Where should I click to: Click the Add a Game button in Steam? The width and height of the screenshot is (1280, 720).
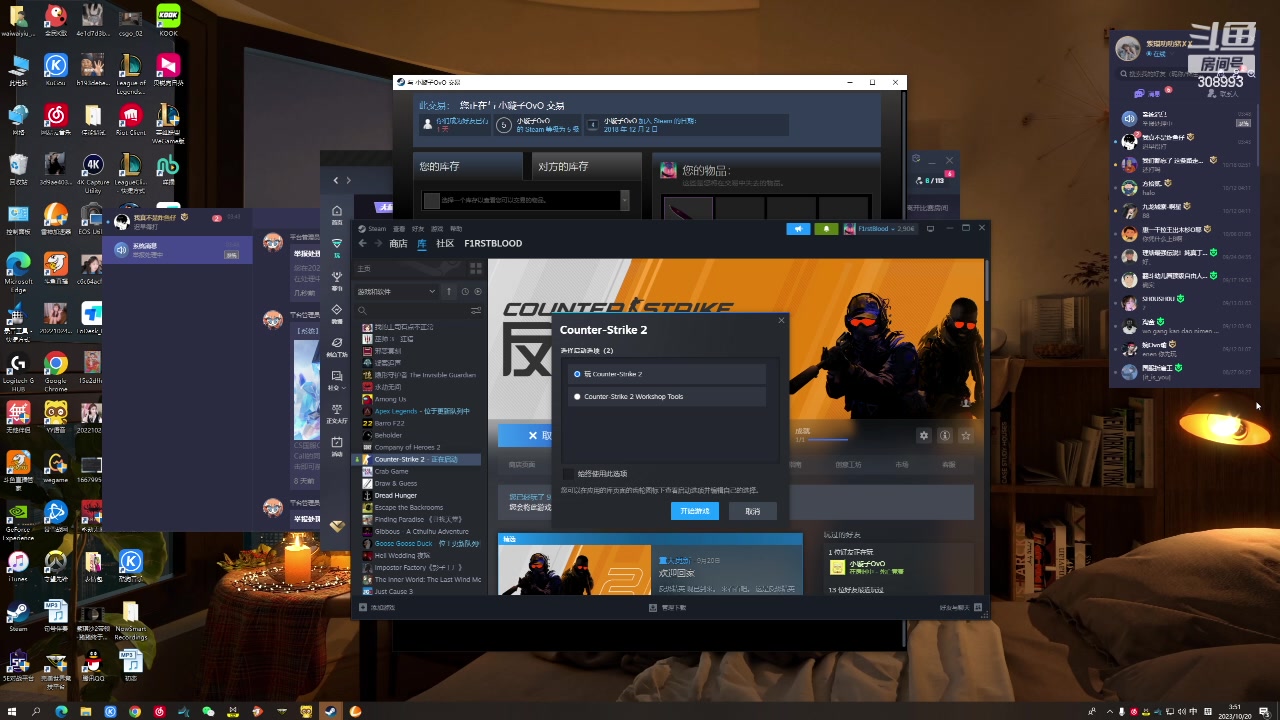377,607
